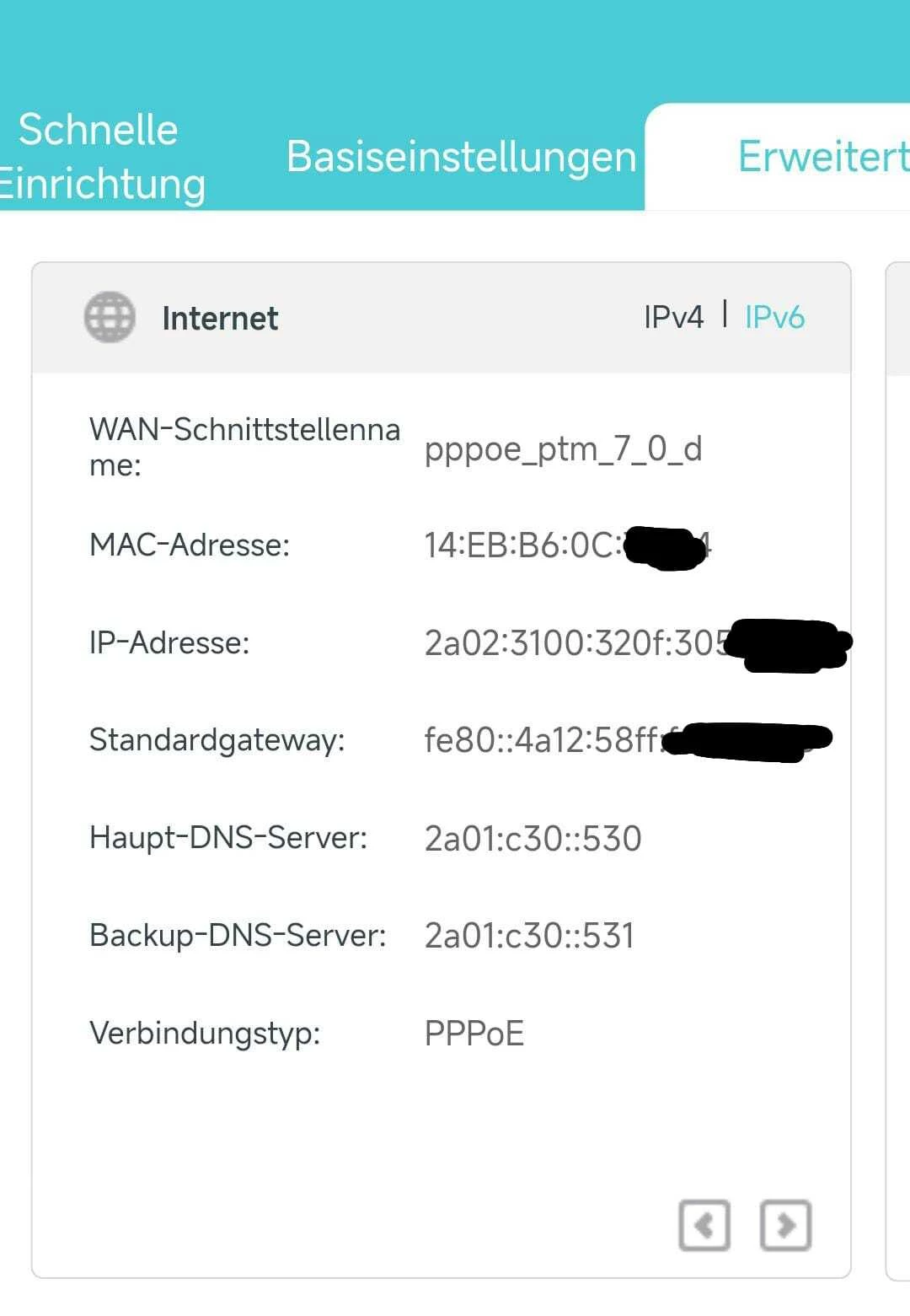The width and height of the screenshot is (910, 1316).
Task: Switch Internet card to IPv6 view
Action: tap(774, 317)
